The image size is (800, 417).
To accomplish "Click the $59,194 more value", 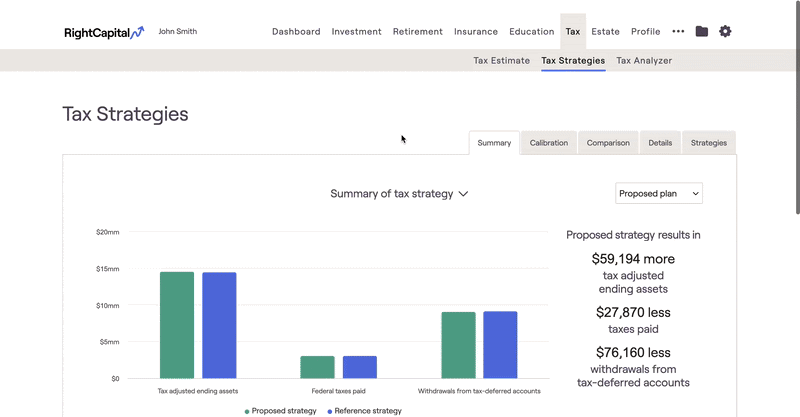I will [x=633, y=259].
